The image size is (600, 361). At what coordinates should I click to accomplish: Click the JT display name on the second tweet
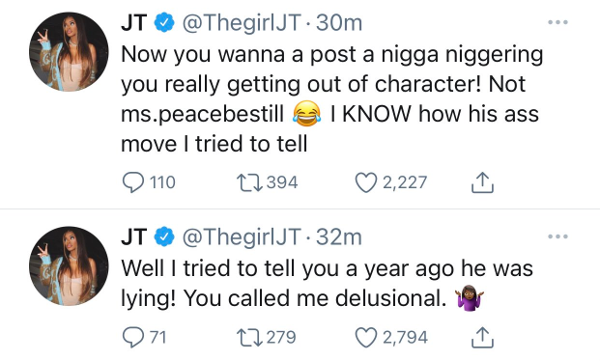pos(134,237)
